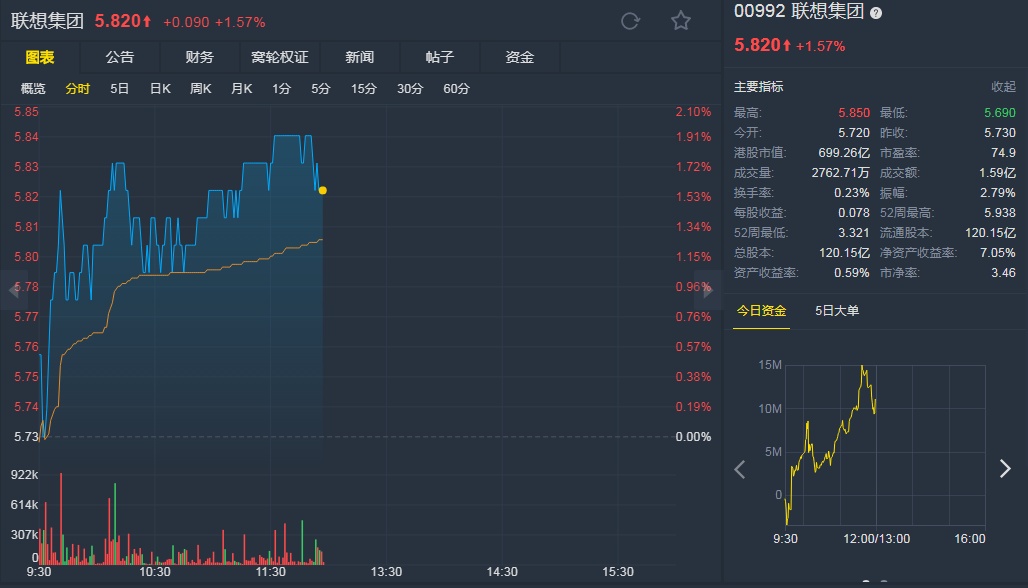1028x588 pixels.
Task: Switch chart to 周K view
Action: pos(201,89)
